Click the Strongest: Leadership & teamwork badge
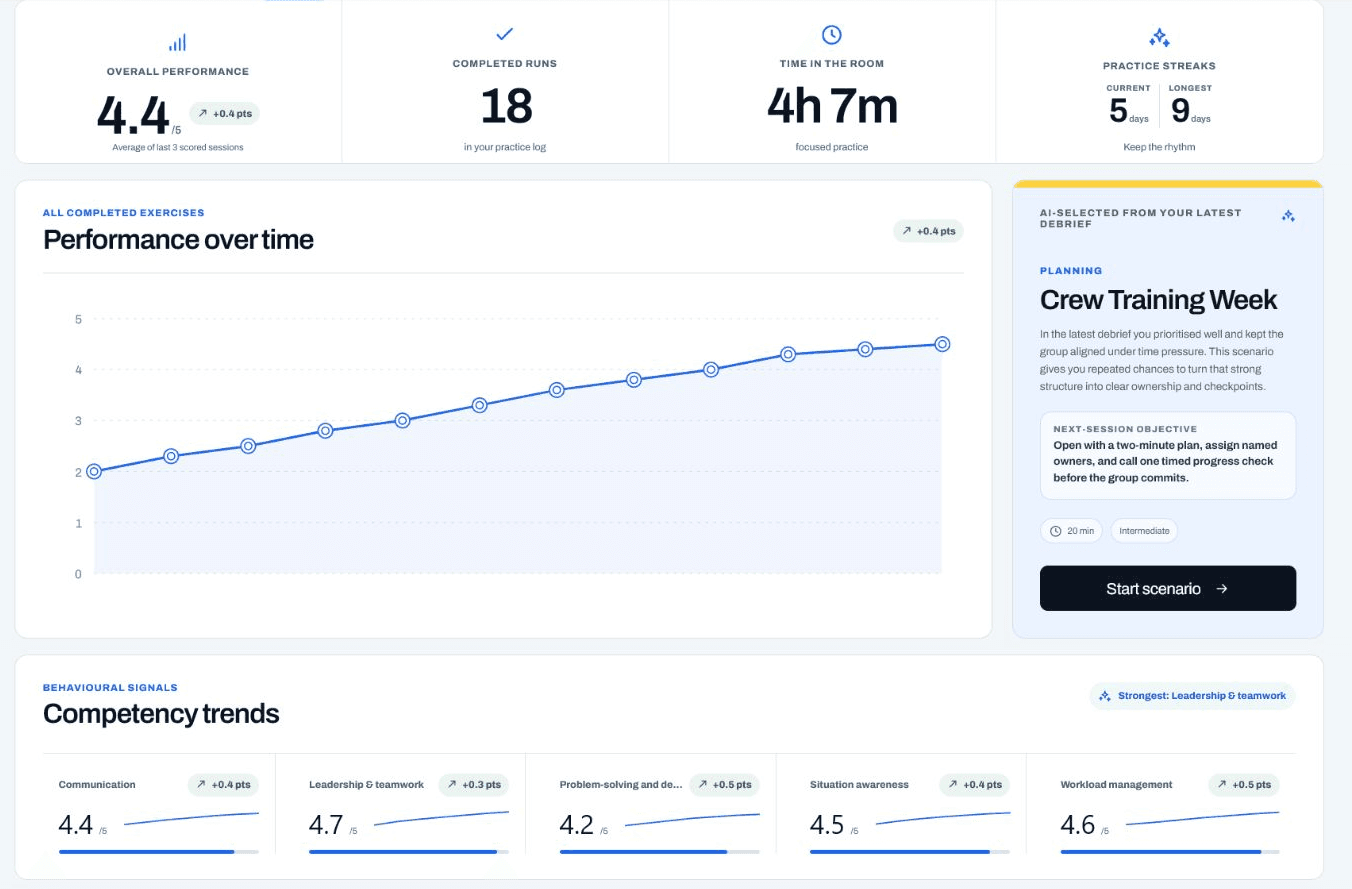Screen dimensions: 1352x889 [1192, 696]
